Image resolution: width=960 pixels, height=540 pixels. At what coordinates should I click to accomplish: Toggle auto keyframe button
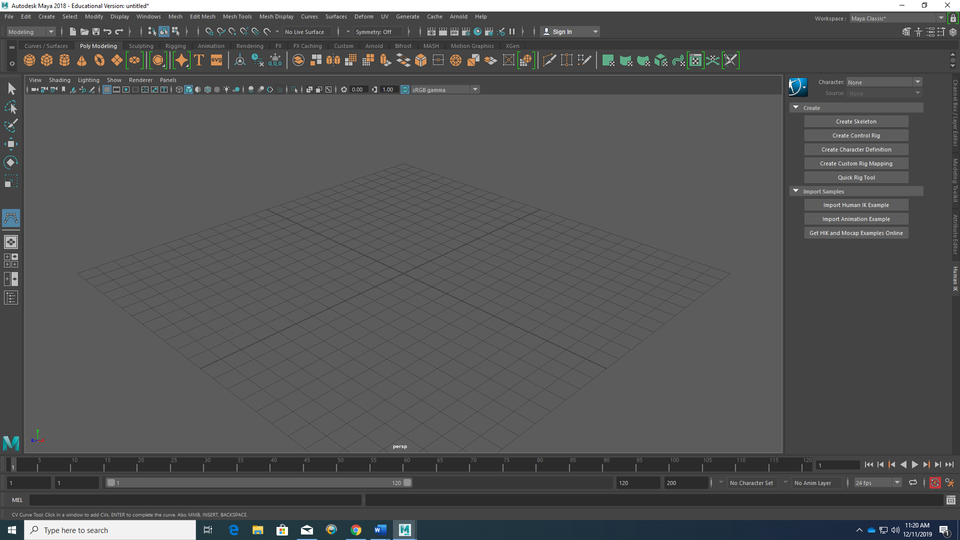pyautogui.click(x=935, y=483)
